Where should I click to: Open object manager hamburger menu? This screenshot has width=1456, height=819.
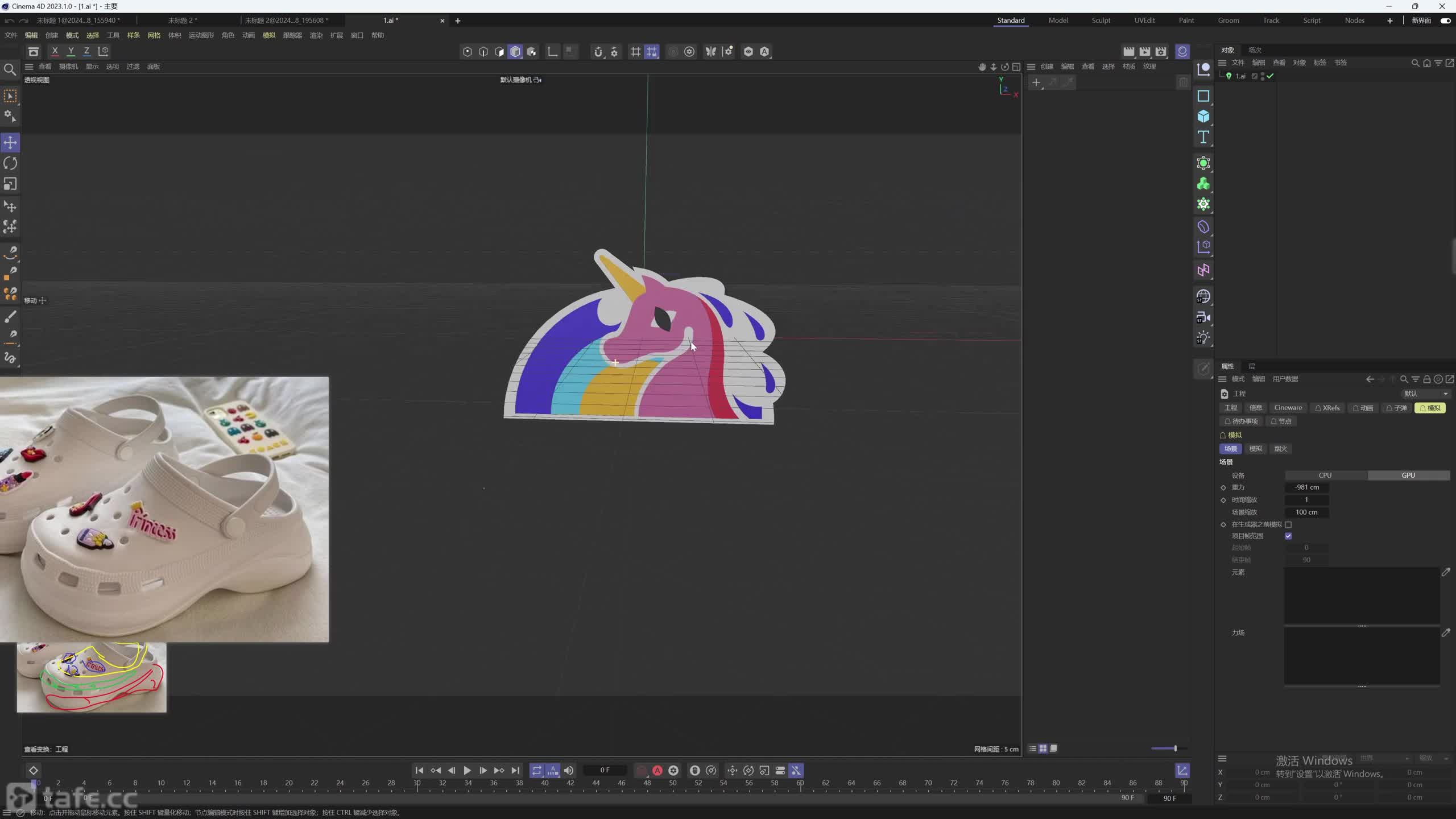[x=1222, y=63]
